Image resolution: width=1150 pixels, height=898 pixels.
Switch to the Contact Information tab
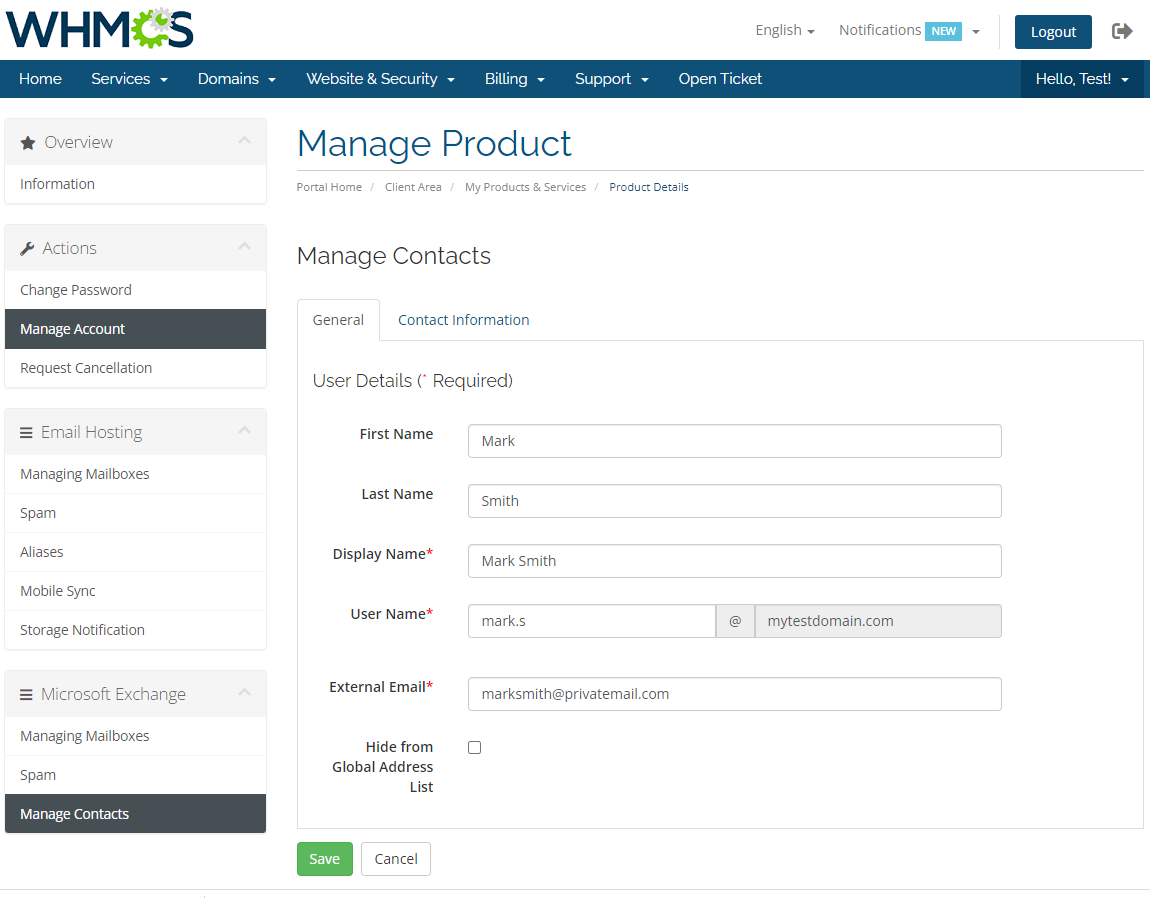point(464,320)
